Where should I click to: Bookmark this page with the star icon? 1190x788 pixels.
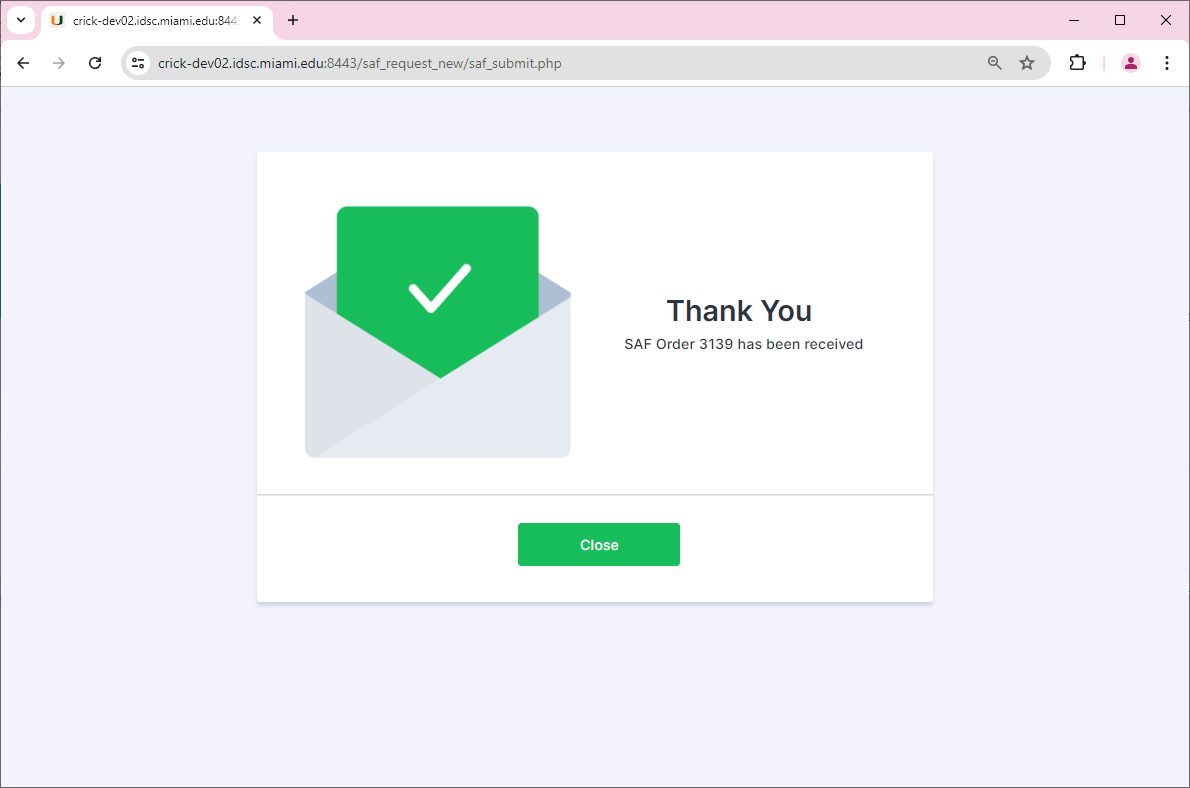1027,63
